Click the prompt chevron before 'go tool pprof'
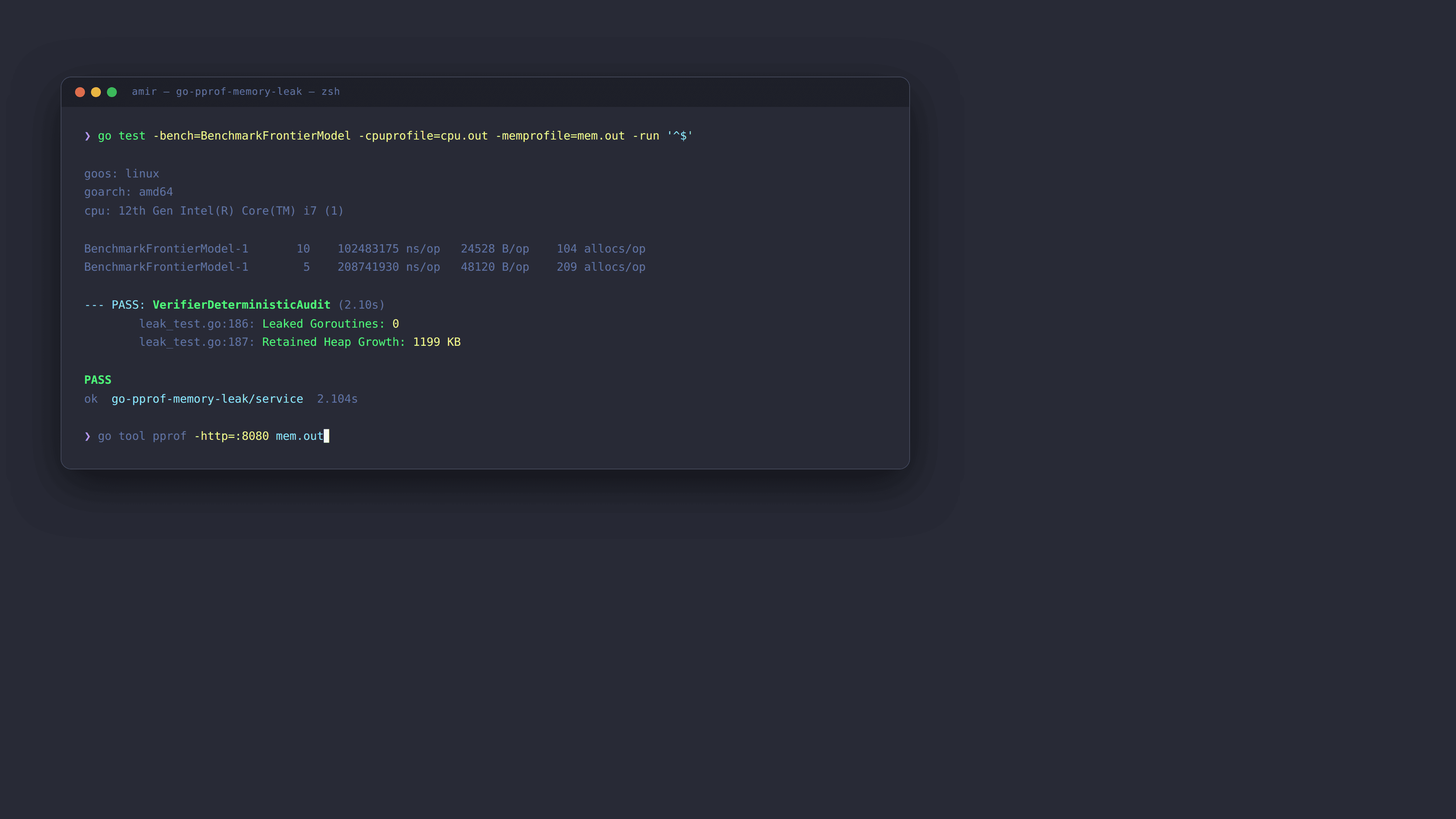Image resolution: width=1456 pixels, height=819 pixels. coord(87,436)
